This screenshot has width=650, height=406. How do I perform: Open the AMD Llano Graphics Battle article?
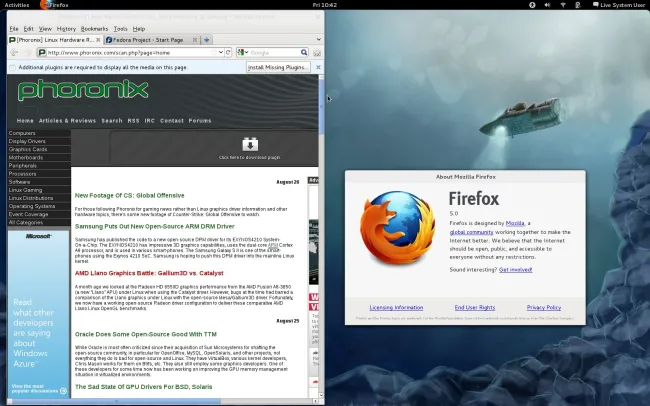click(x=149, y=273)
